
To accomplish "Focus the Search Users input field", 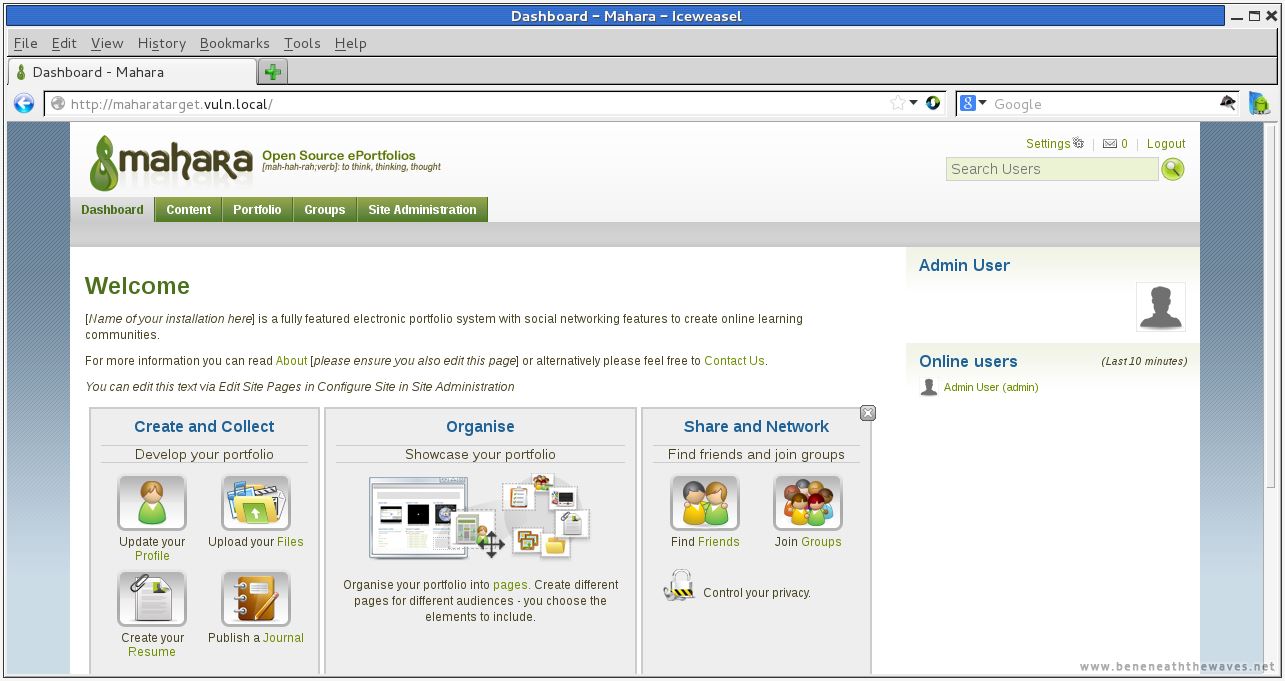I will click(x=1052, y=169).
